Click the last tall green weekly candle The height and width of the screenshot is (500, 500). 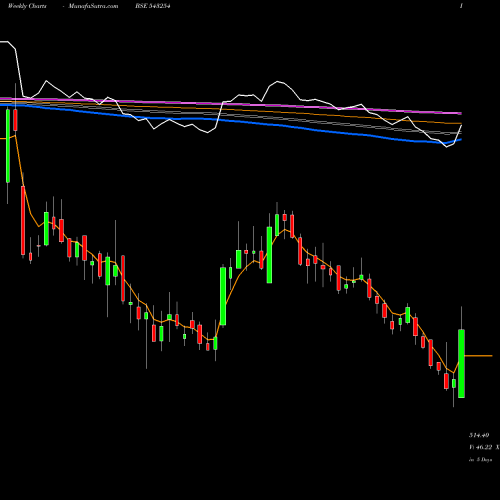click(x=461, y=363)
